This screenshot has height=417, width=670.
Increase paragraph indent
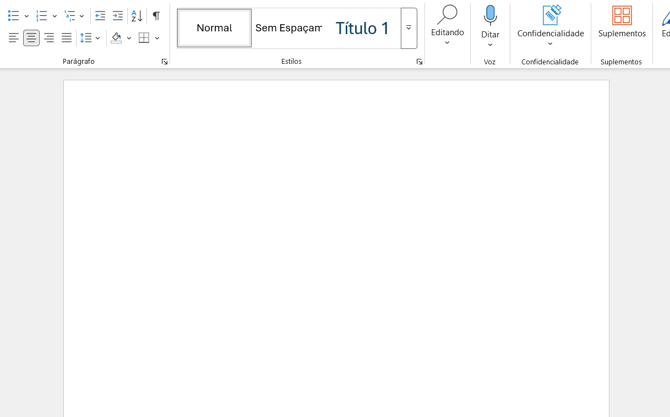118,16
